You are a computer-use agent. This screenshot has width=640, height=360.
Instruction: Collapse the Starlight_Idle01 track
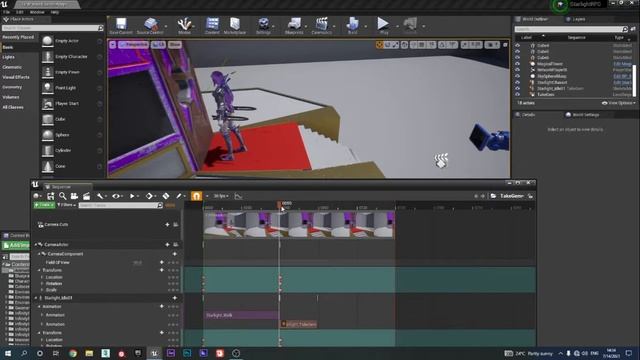click(x=36, y=298)
